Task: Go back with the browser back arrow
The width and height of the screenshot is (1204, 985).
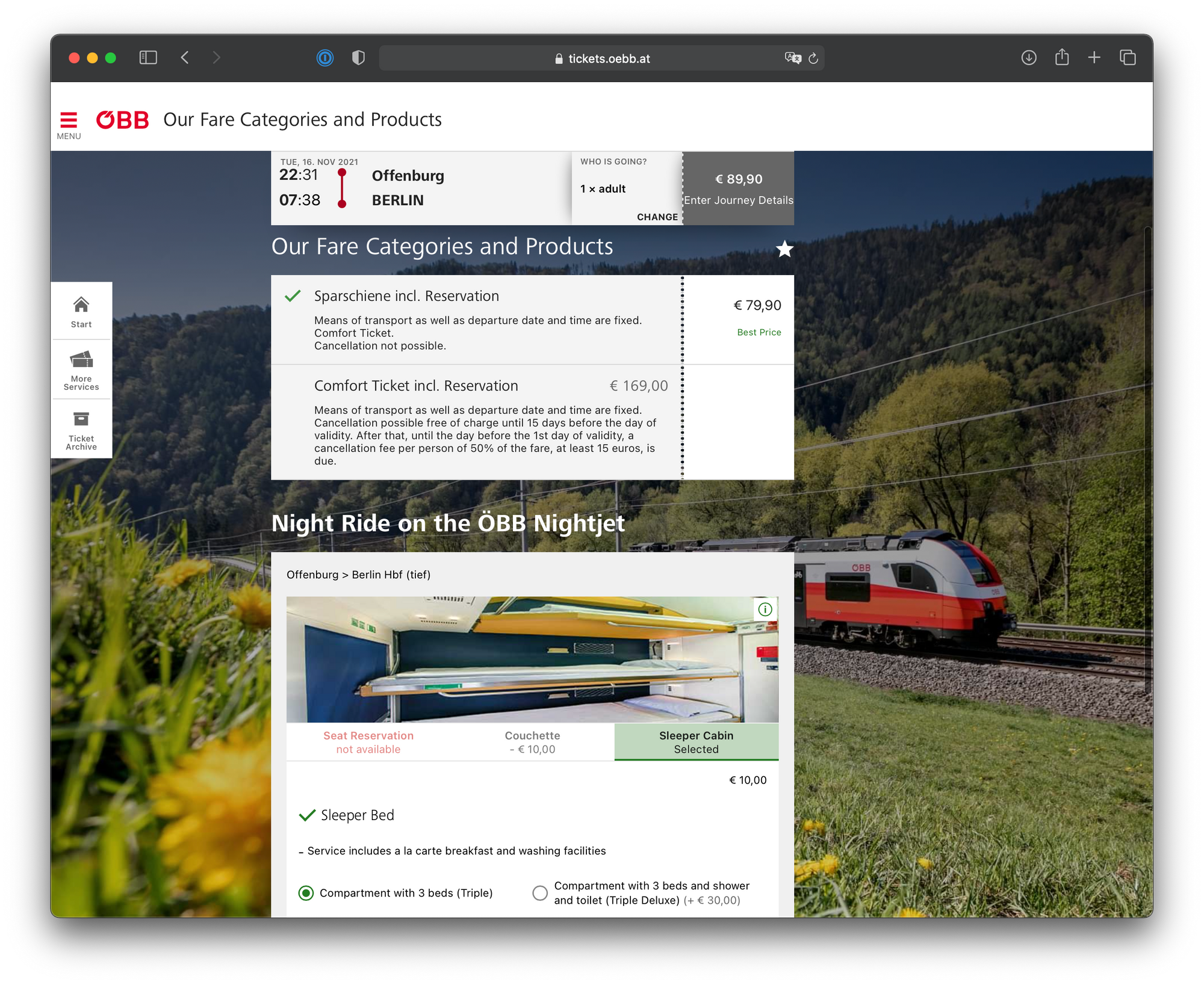Action: (185, 58)
